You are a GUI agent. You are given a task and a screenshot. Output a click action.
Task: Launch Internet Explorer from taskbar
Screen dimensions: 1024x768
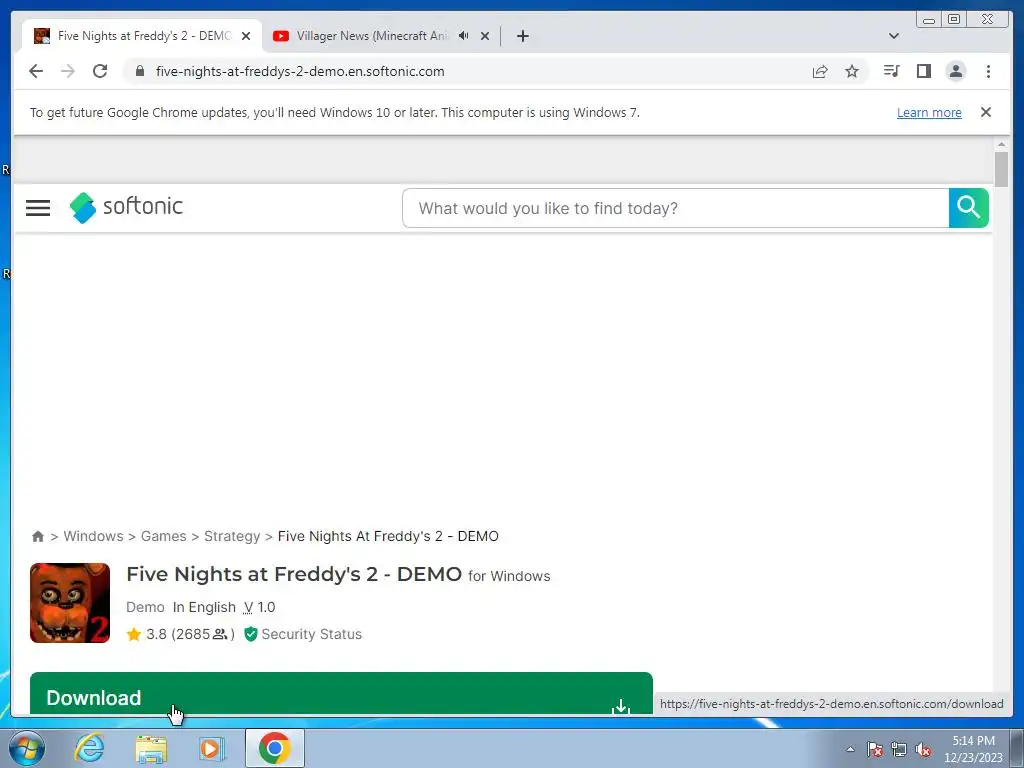pyautogui.click(x=89, y=748)
